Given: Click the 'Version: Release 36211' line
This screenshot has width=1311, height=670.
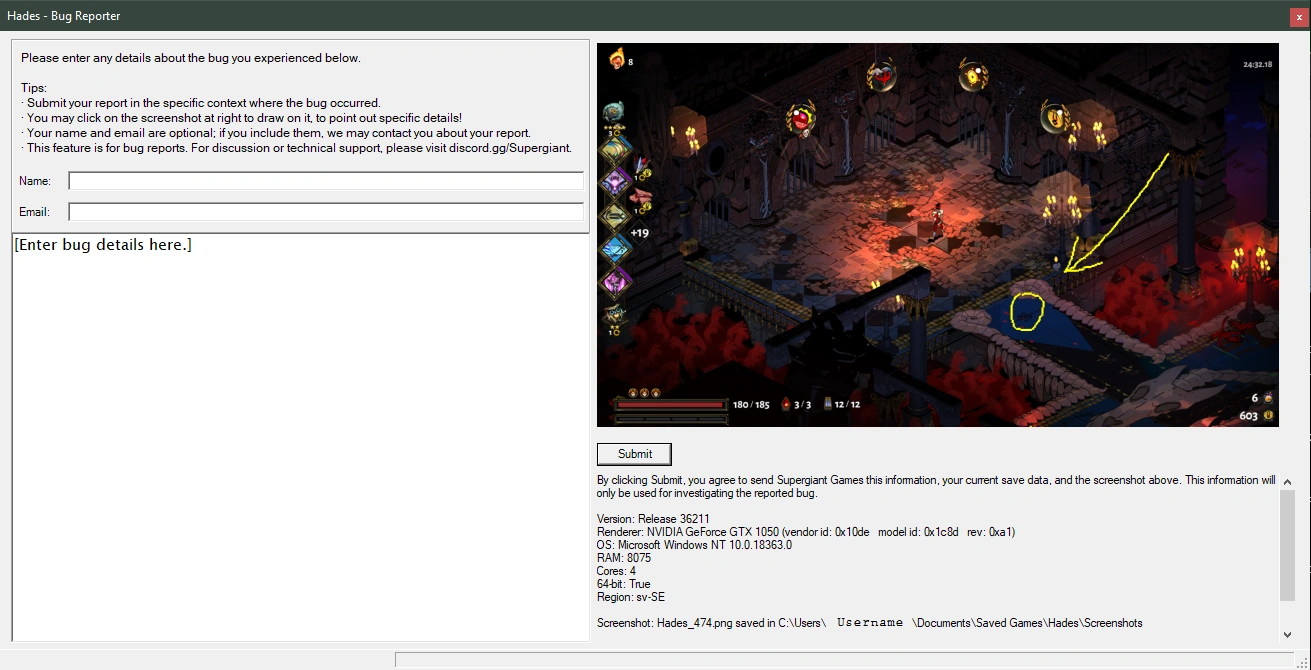Looking at the screenshot, I should click(x=653, y=519).
